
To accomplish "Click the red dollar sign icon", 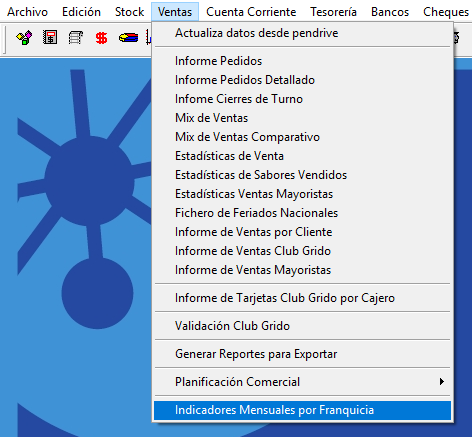I will pos(101,38).
